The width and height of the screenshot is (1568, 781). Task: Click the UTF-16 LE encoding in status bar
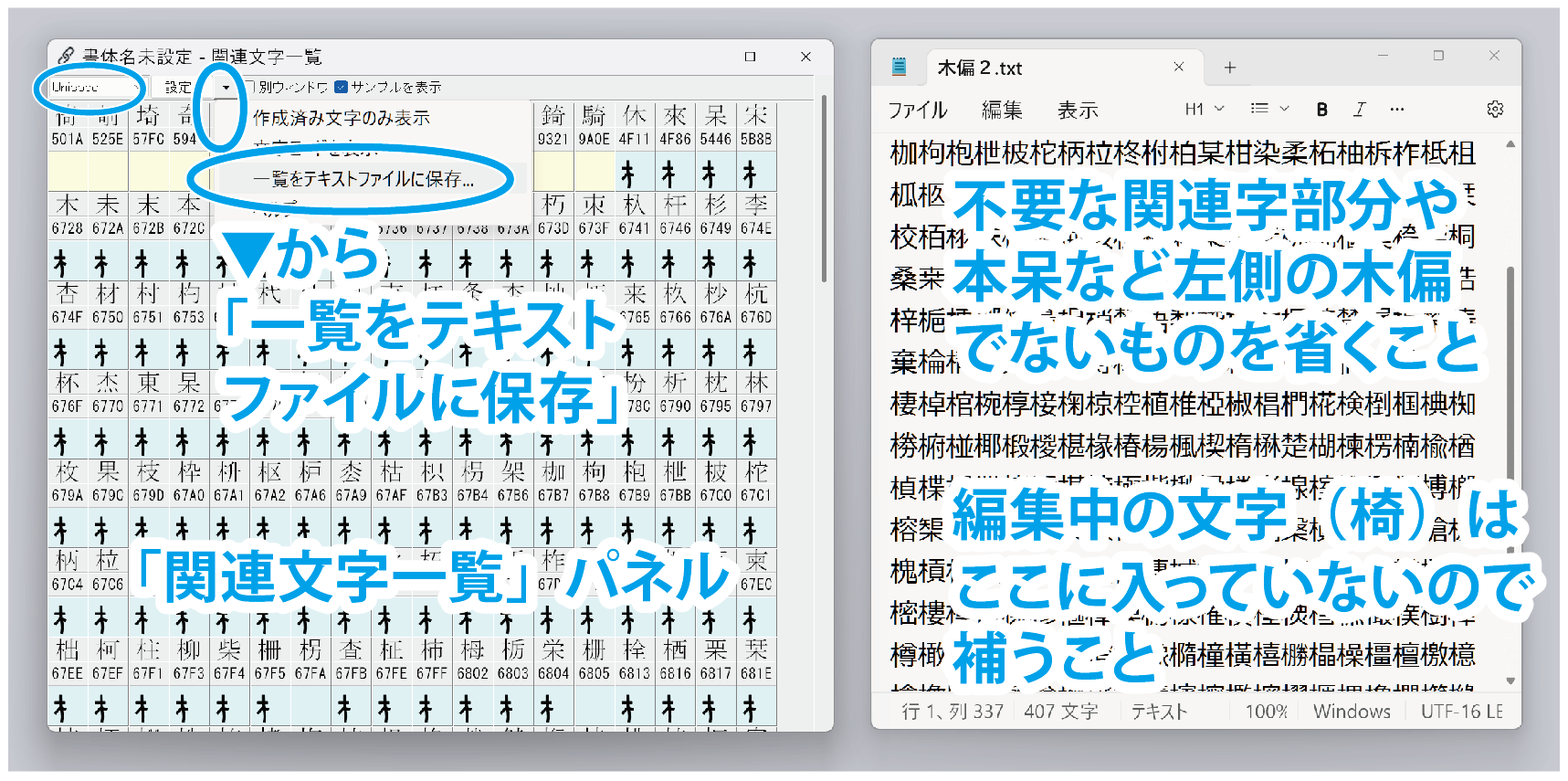(x=1460, y=711)
